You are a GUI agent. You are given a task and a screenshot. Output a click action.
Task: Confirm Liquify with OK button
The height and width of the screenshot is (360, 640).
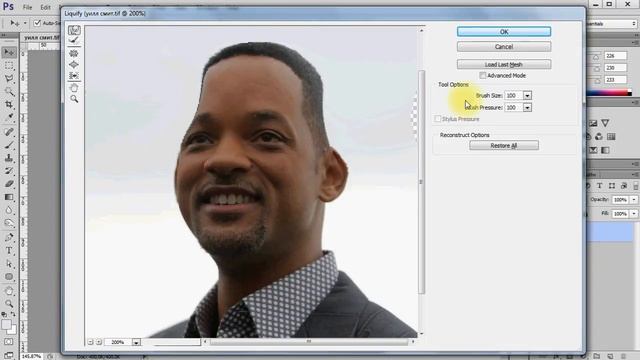pos(504,31)
